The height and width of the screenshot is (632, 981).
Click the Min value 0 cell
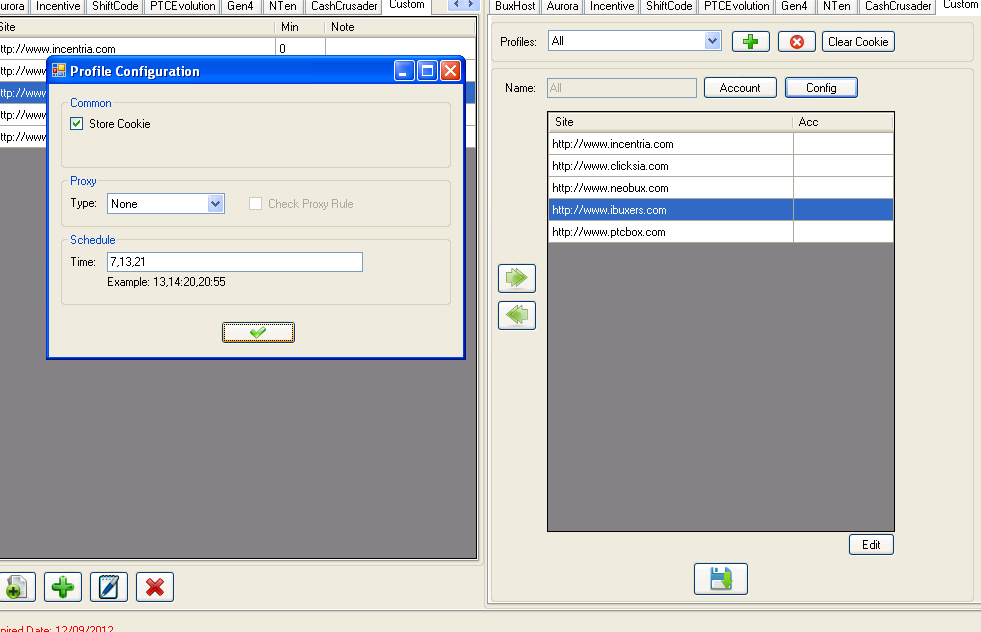(x=300, y=48)
